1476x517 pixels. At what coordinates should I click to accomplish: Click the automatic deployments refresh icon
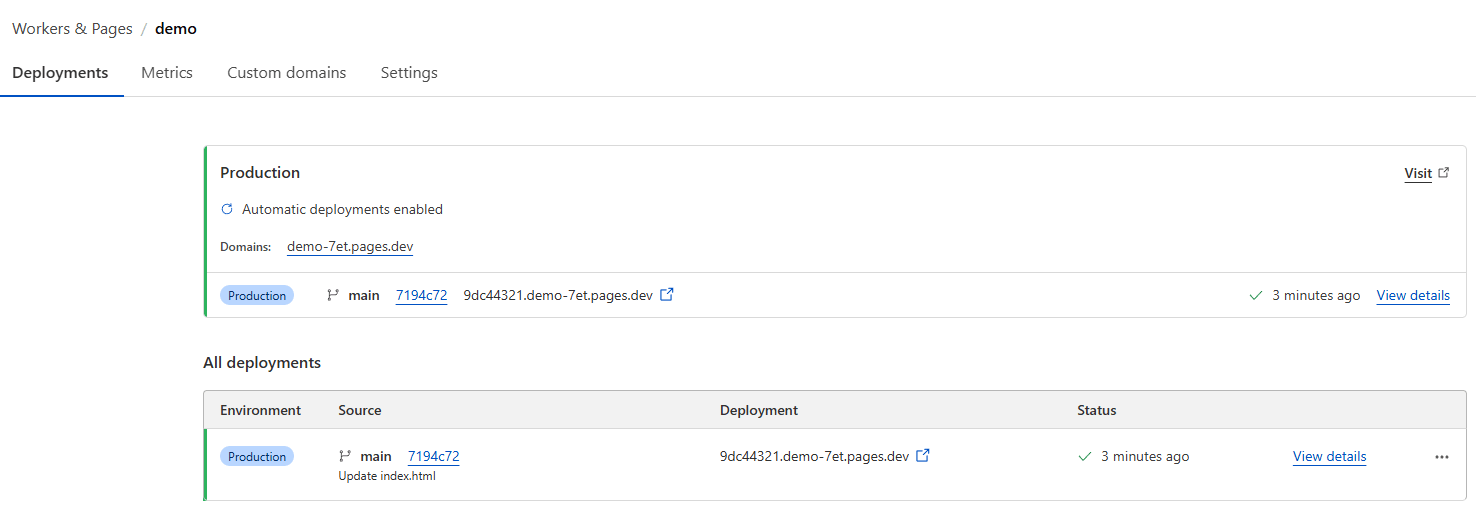tap(227, 210)
